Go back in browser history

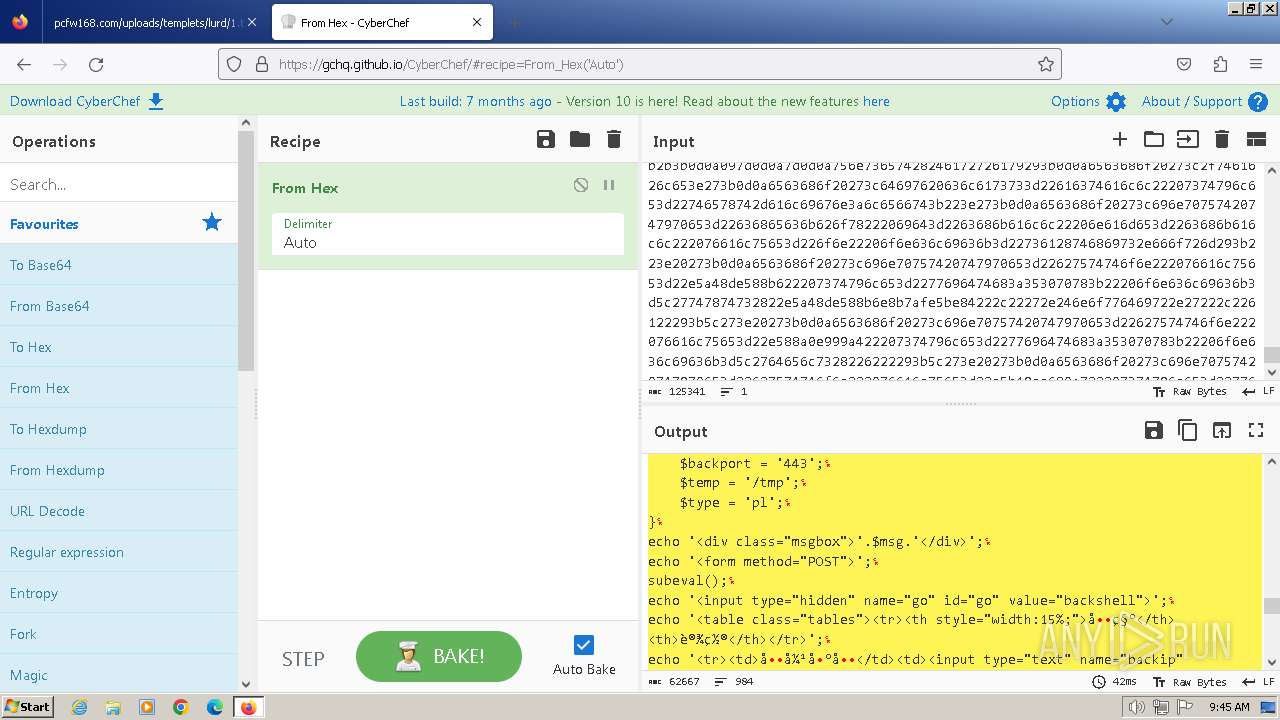(24, 64)
